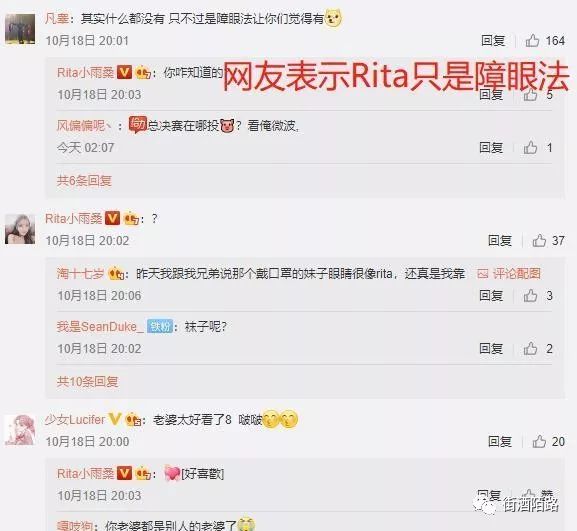Image resolution: width=577 pixels, height=531 pixels.
Task: Like 我是SeanDuke_'s reply with 2 likes
Action: [x=530, y=348]
